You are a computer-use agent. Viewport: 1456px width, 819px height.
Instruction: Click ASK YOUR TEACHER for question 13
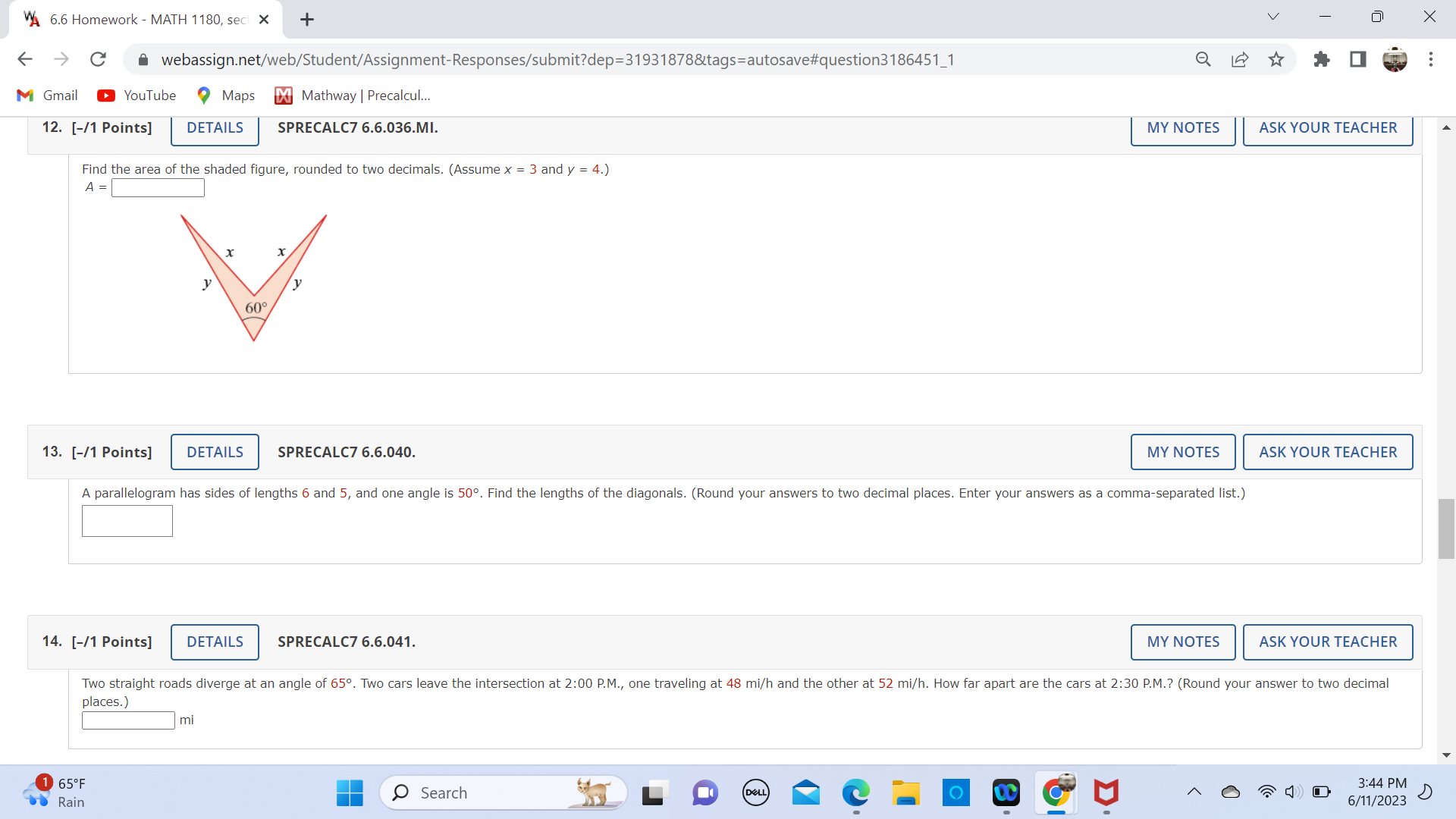coord(1327,452)
